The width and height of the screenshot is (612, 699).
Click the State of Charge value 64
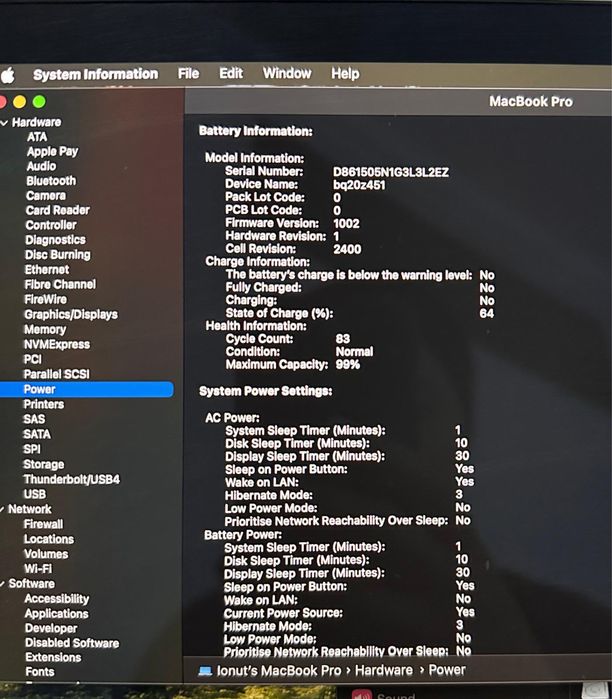coord(487,313)
